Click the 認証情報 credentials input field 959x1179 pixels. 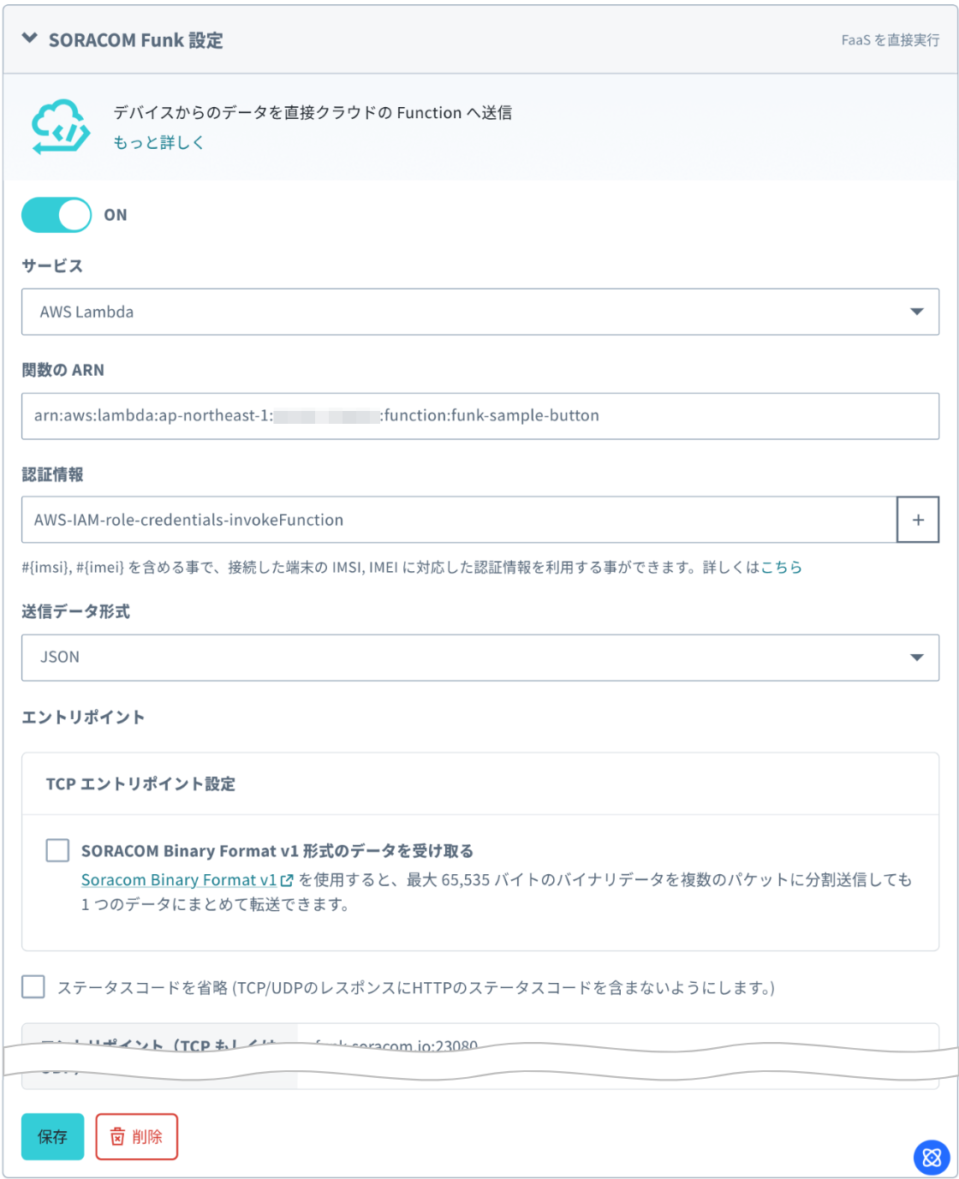[x=458, y=520]
